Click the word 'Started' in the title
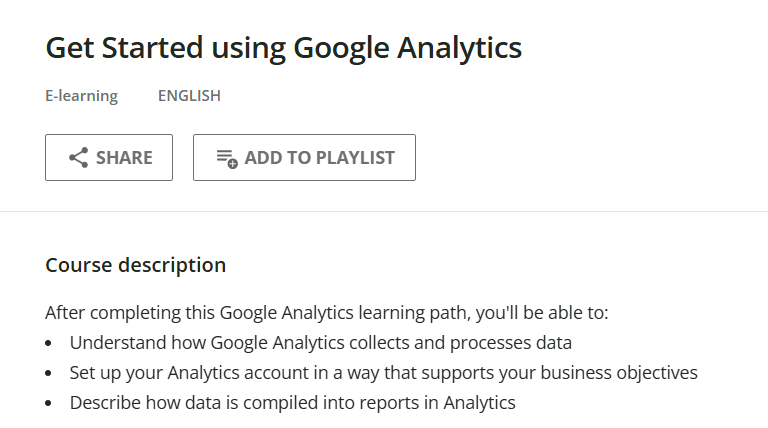768x428 pixels. [154, 48]
